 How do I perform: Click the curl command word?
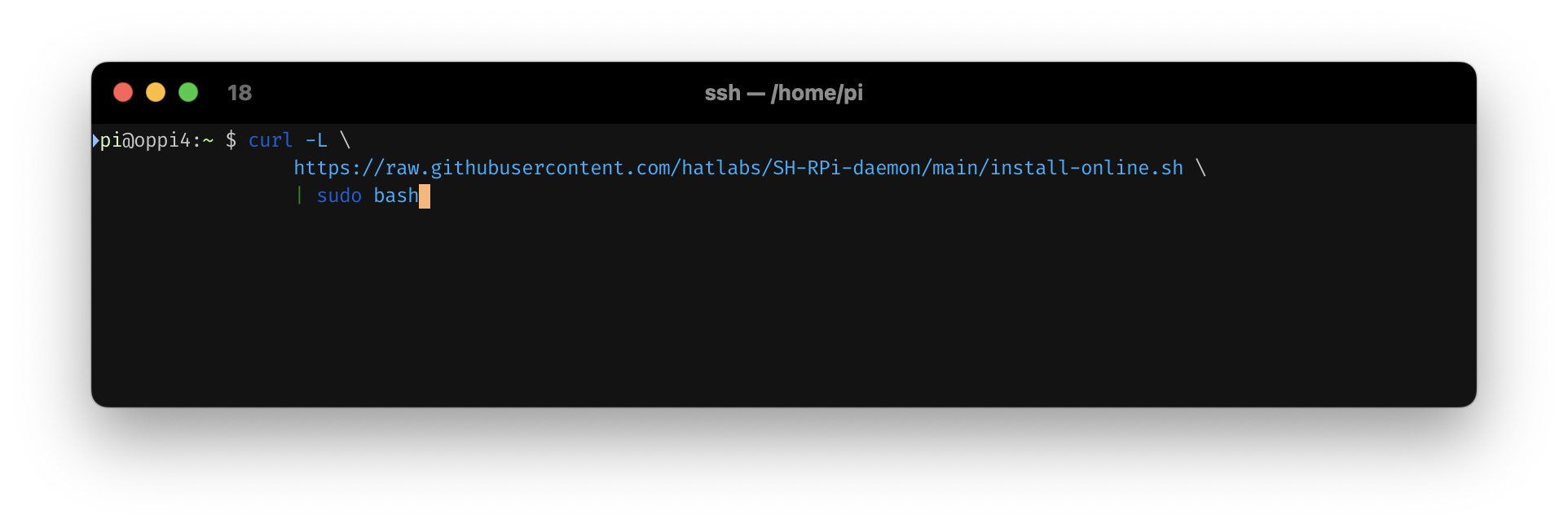click(271, 141)
